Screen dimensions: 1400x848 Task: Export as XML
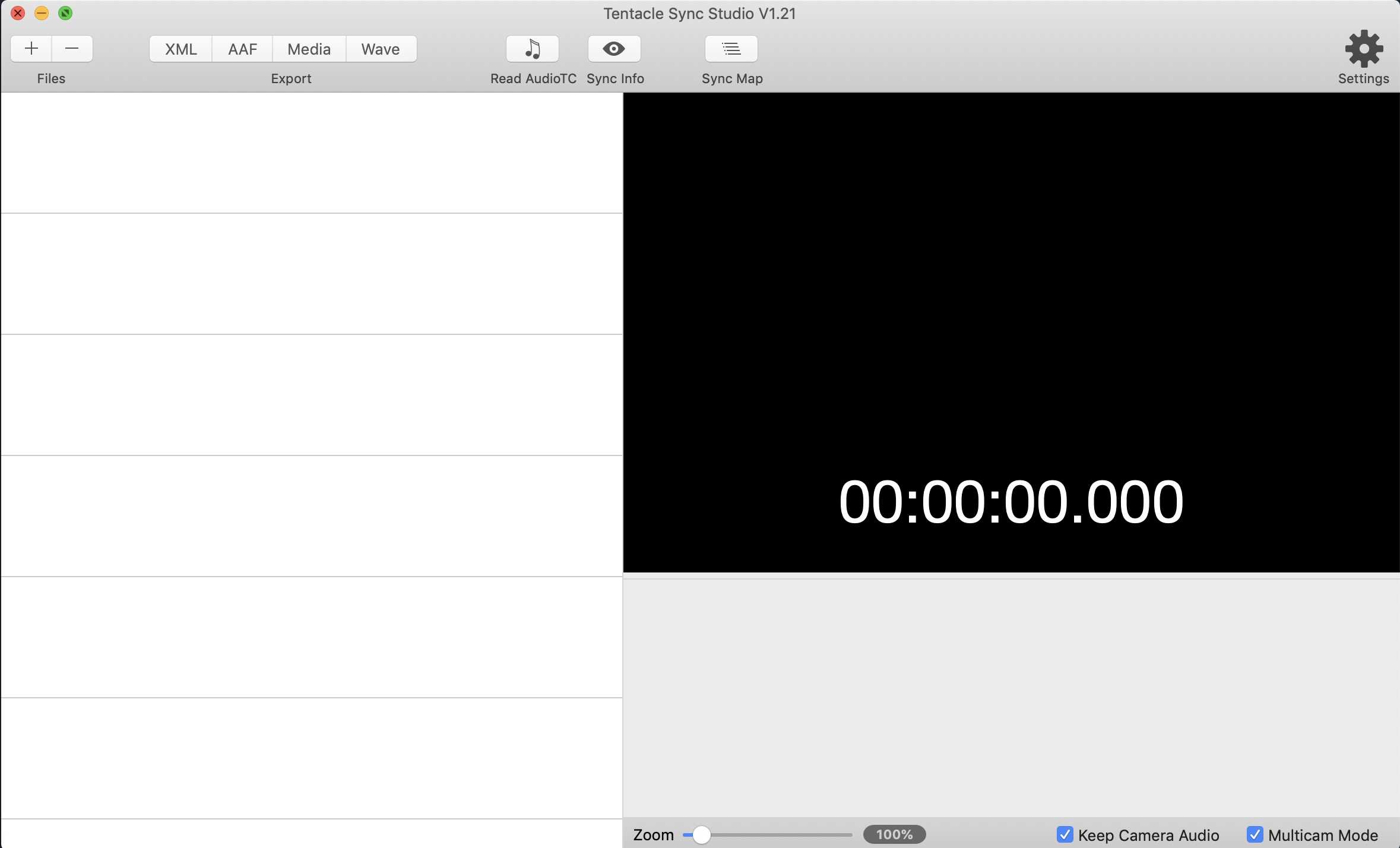[x=180, y=49]
